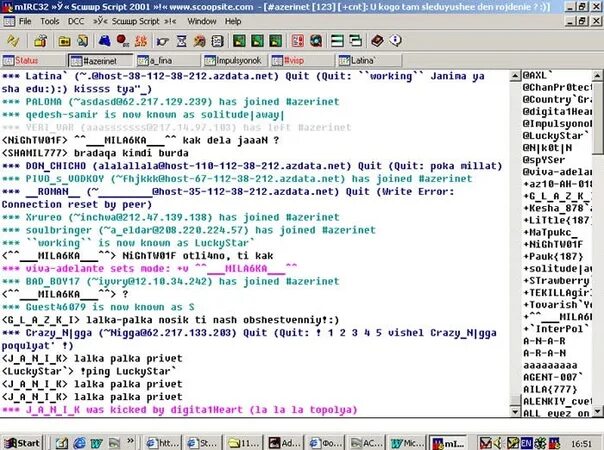Open the Help menu
Screen dimensions: 604x450
[x=233, y=21]
